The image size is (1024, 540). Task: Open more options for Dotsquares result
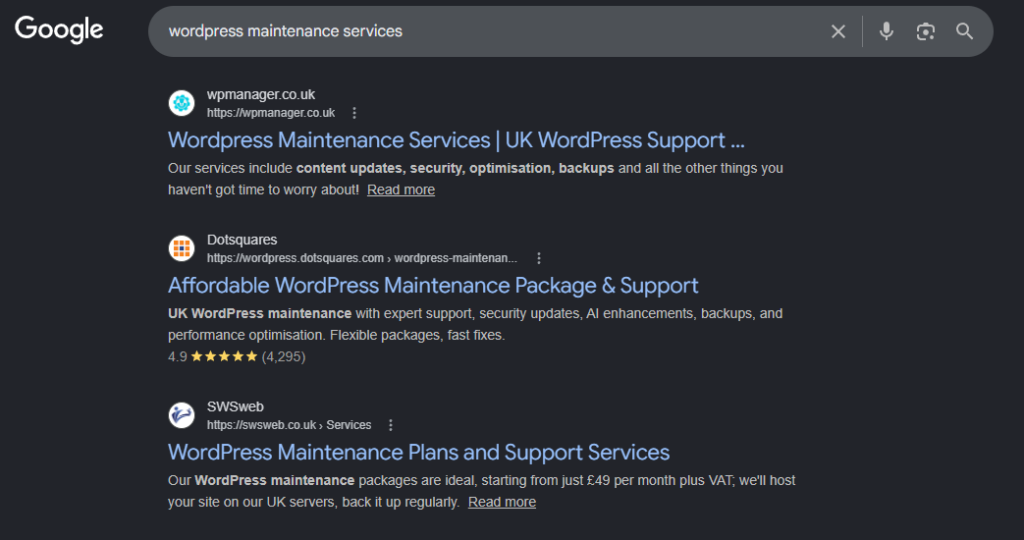click(539, 258)
